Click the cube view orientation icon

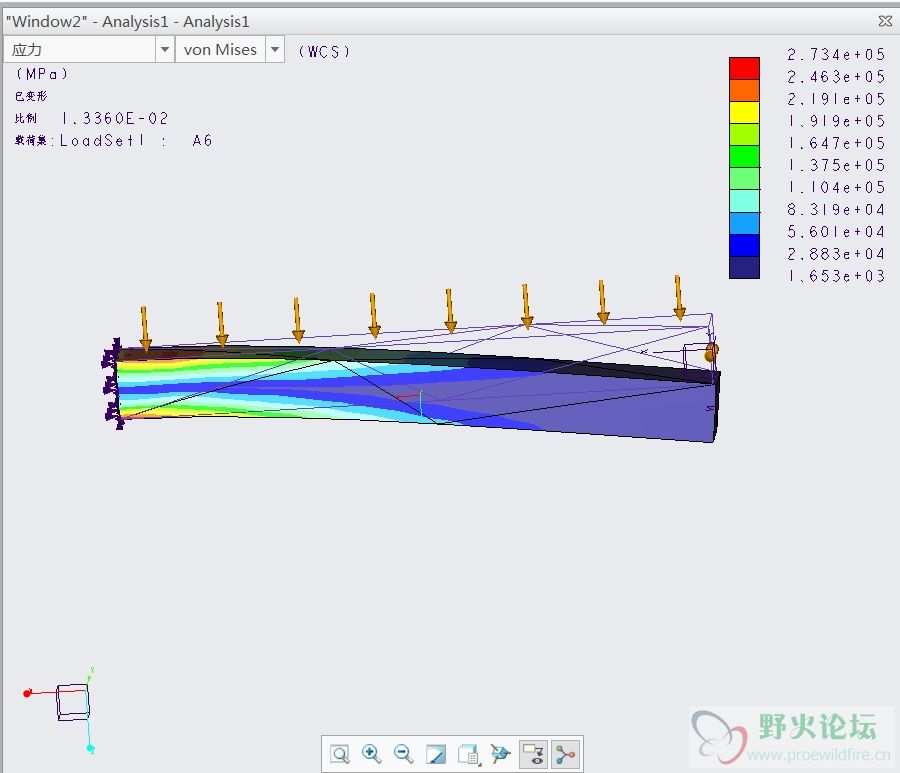[x=500, y=754]
